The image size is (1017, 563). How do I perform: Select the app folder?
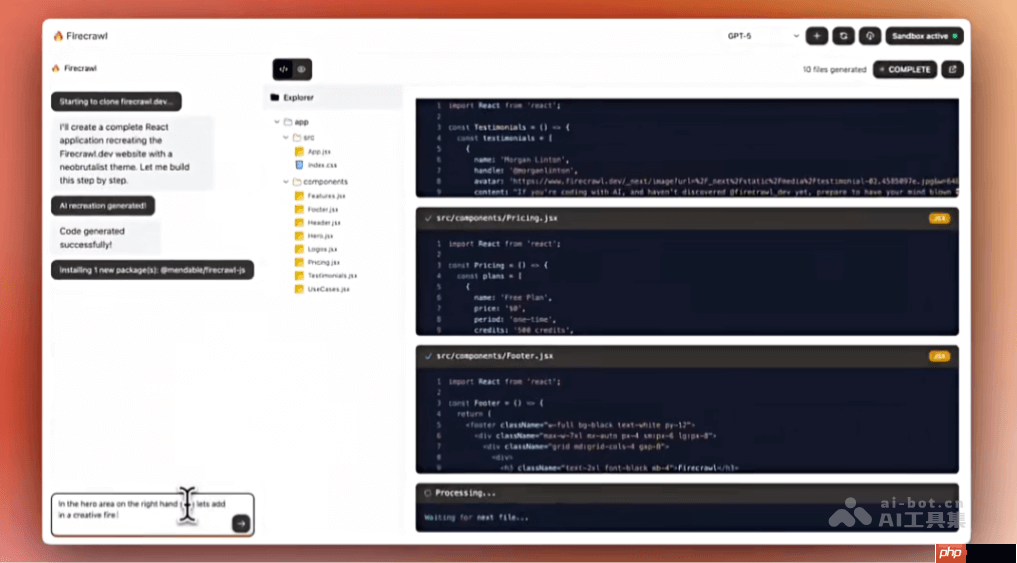[x=297, y=122]
